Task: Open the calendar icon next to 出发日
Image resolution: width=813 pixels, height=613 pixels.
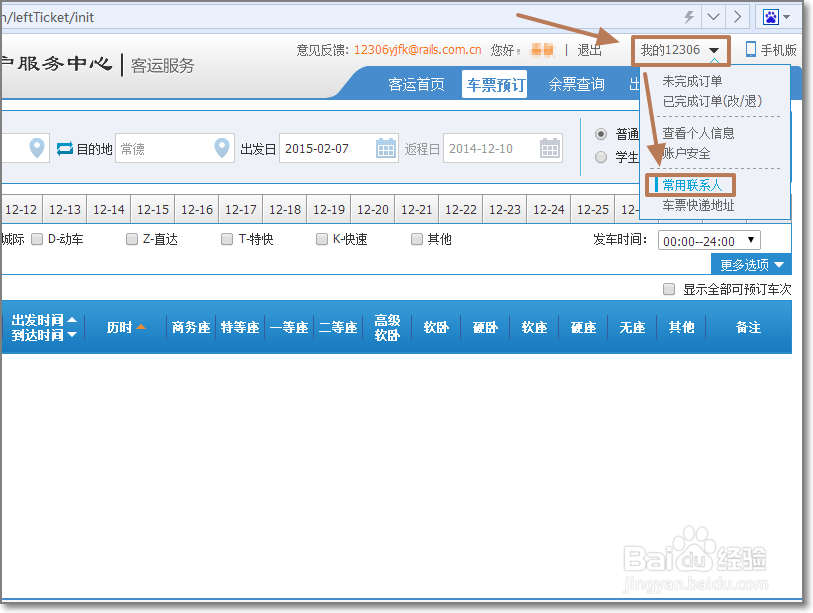Action: 385,147
